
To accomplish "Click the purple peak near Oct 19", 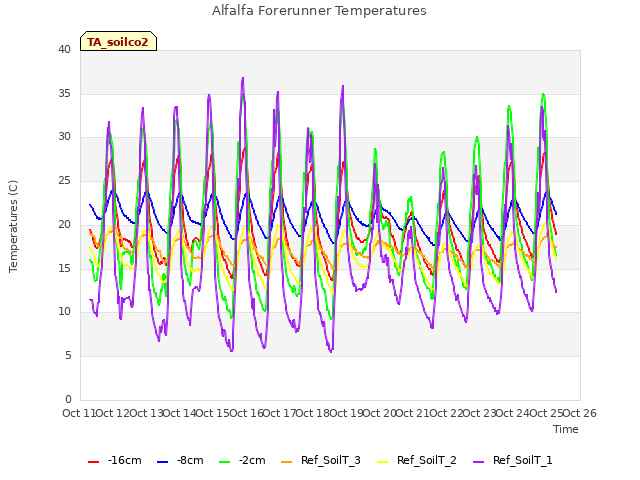I will tap(343, 86).
